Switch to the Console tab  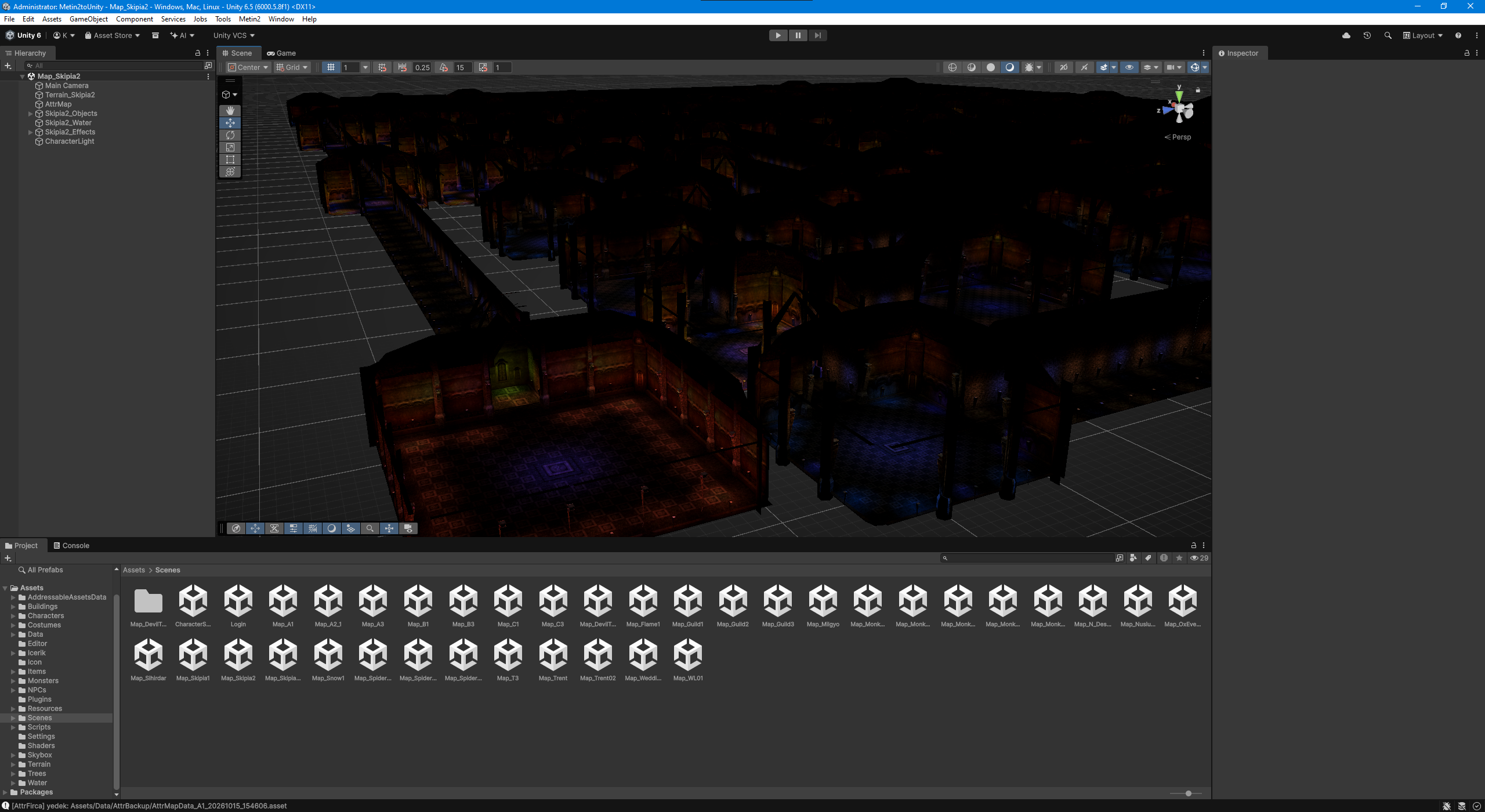click(x=71, y=546)
